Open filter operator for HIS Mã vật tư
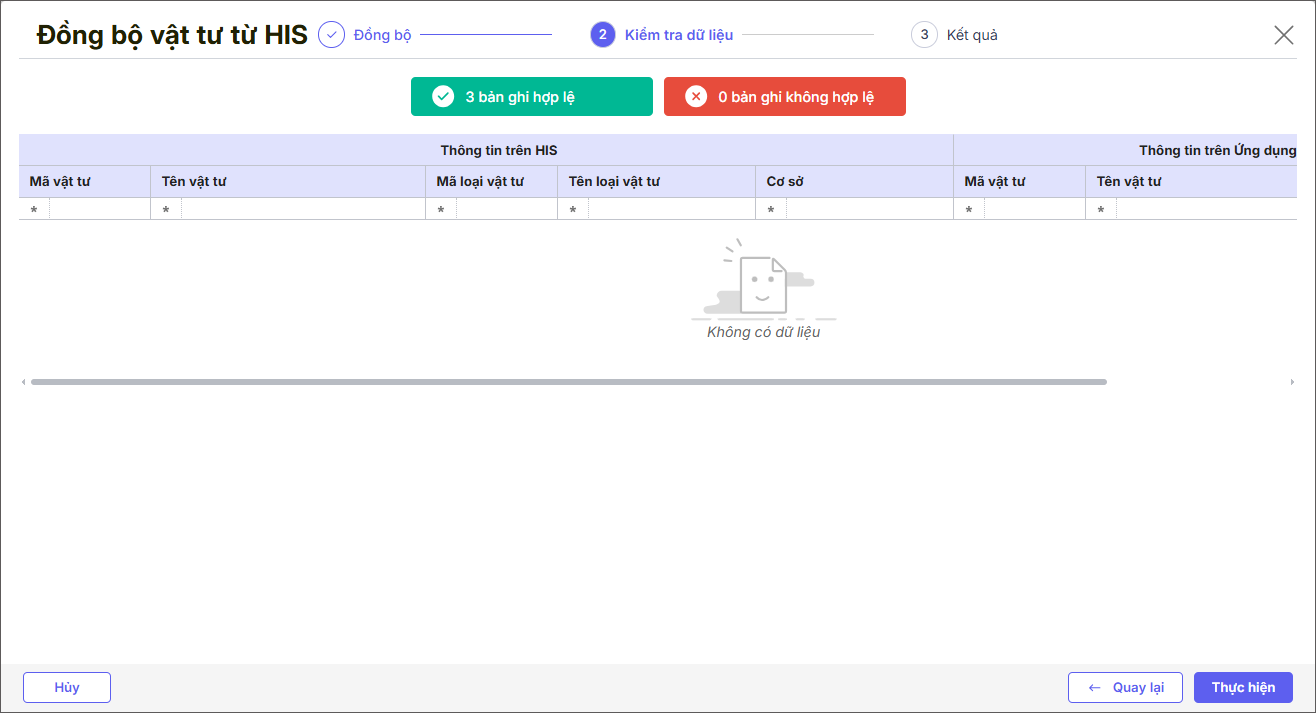The width and height of the screenshot is (1316, 713). 34,209
